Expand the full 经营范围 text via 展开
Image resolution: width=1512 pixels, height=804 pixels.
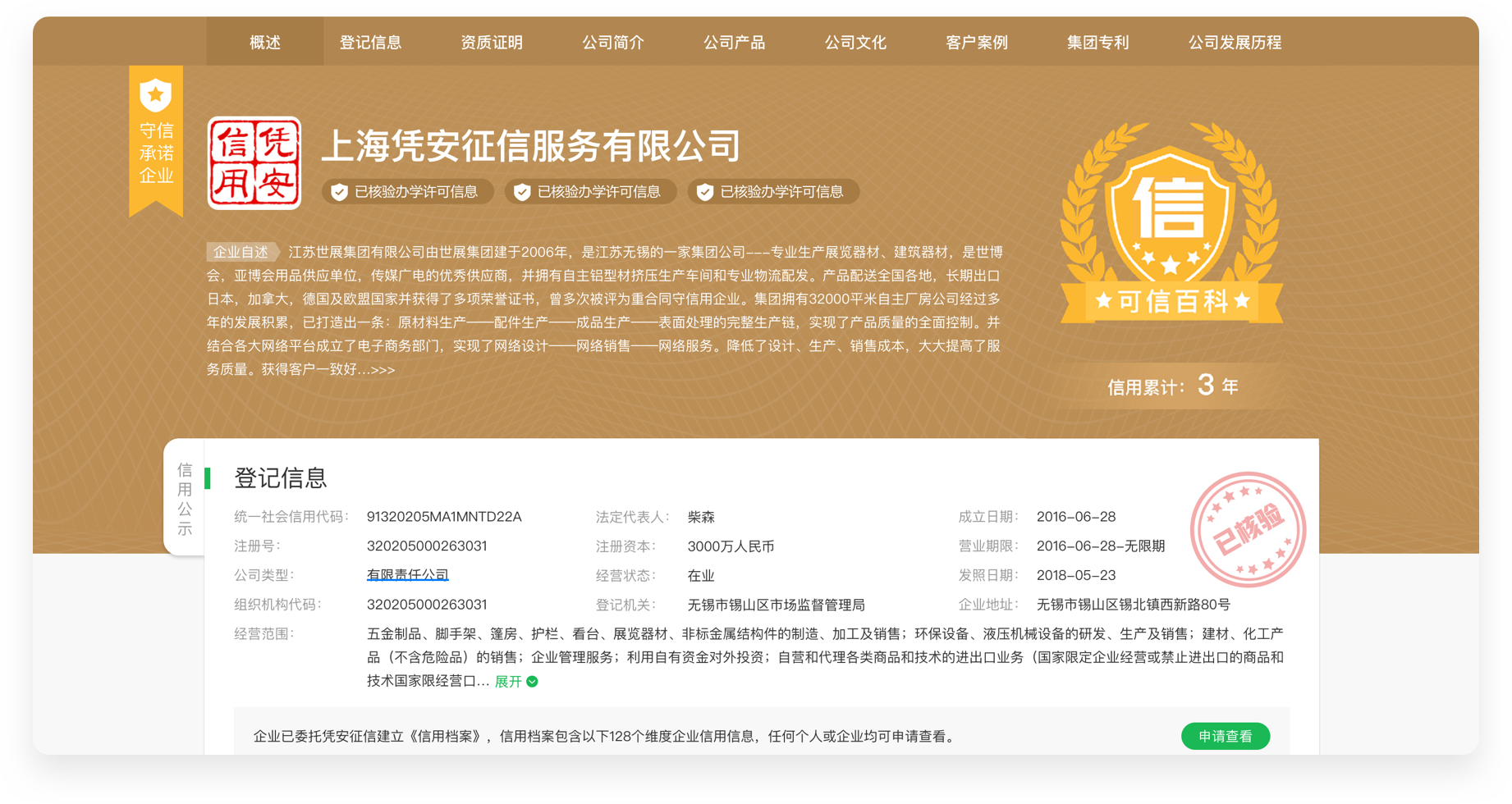(508, 682)
